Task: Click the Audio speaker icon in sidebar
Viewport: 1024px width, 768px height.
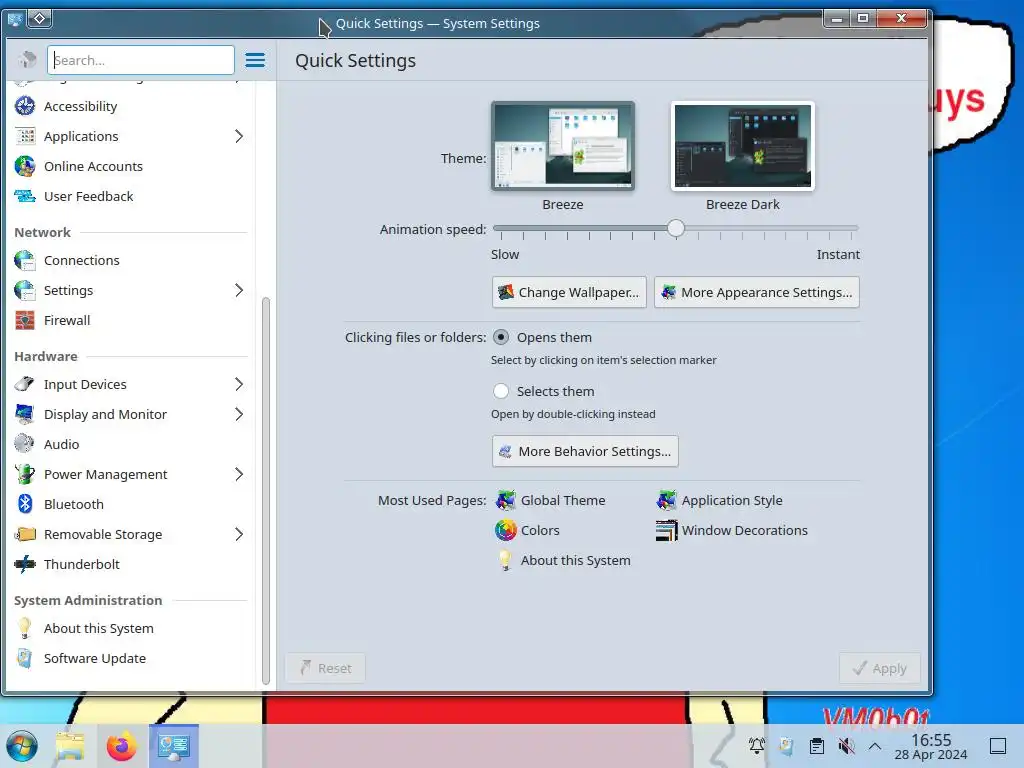Action: tap(25, 444)
